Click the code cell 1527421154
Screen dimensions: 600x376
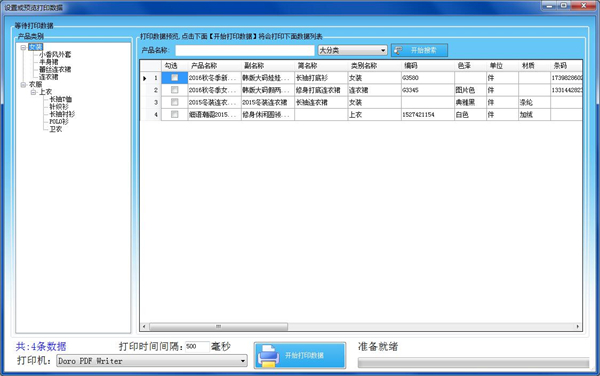[428, 115]
